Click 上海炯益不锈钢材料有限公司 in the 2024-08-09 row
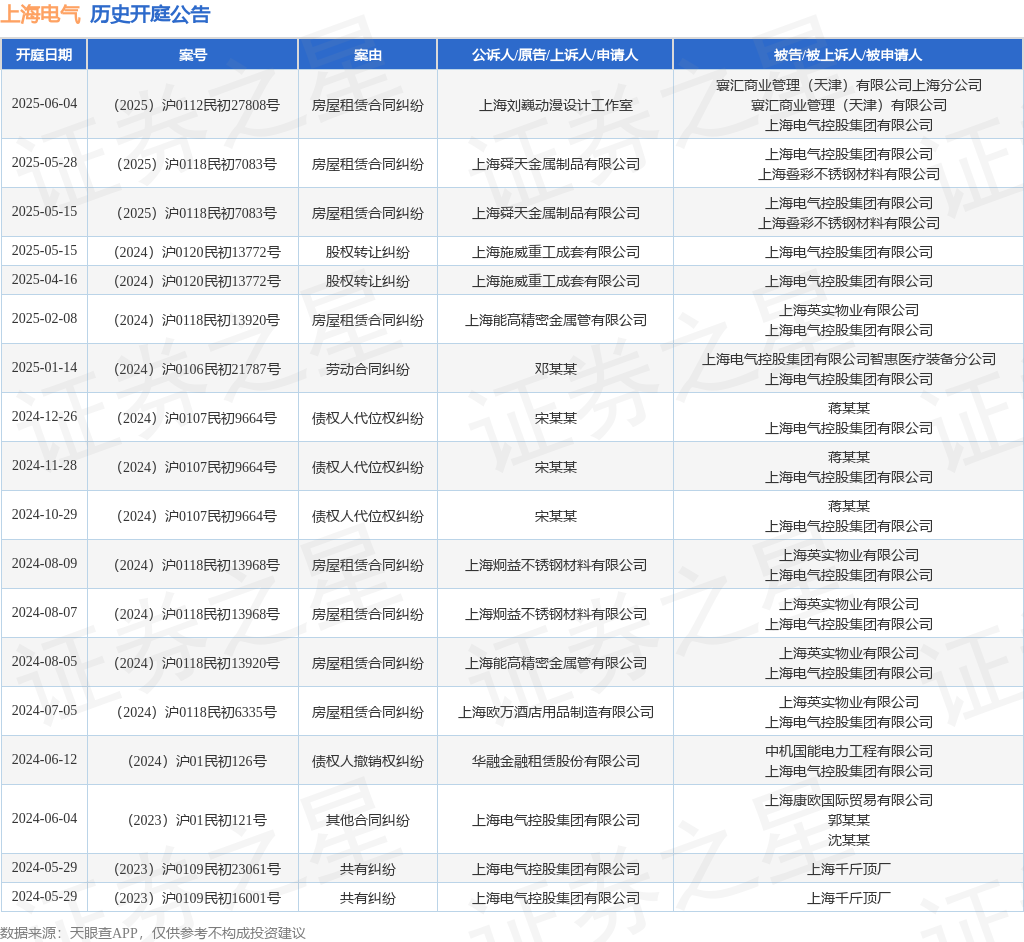Viewport: 1024px width, 942px height. [556, 566]
